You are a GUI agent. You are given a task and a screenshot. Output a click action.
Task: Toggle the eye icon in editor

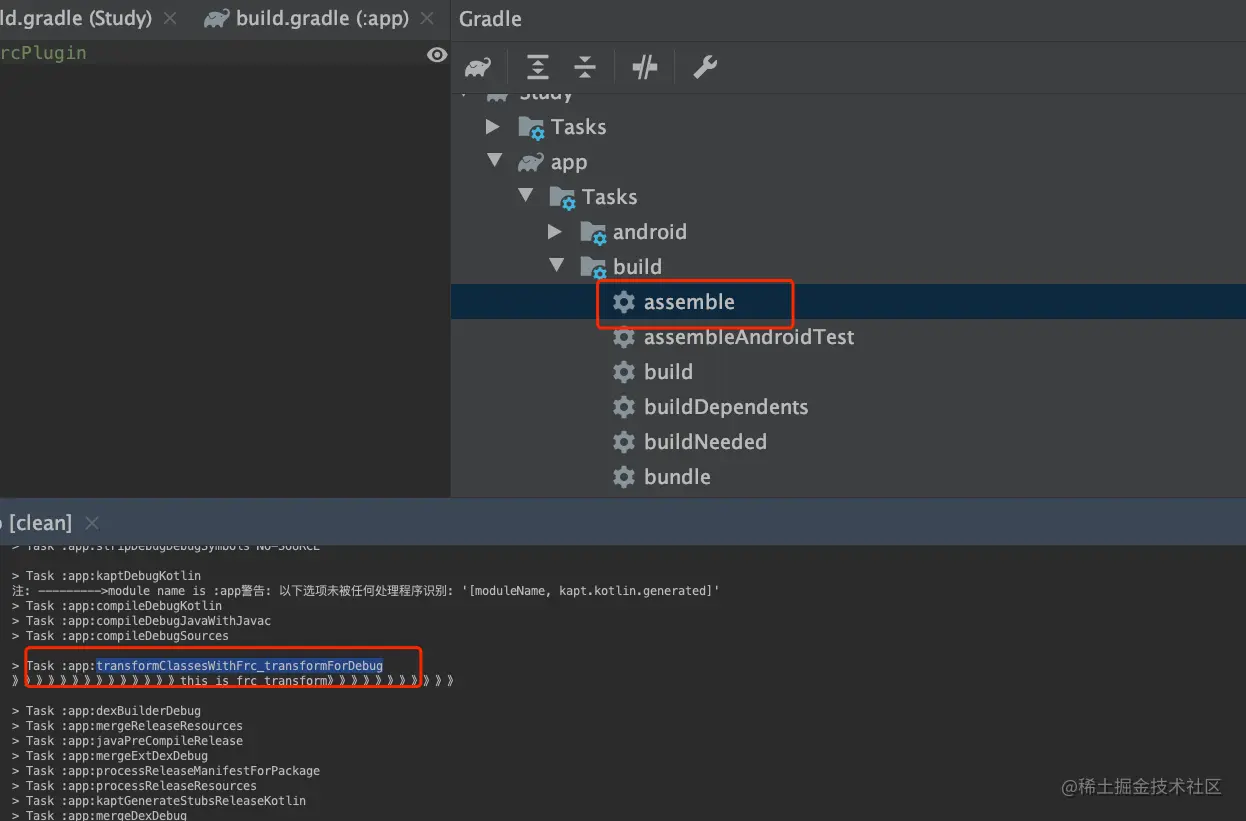[437, 55]
